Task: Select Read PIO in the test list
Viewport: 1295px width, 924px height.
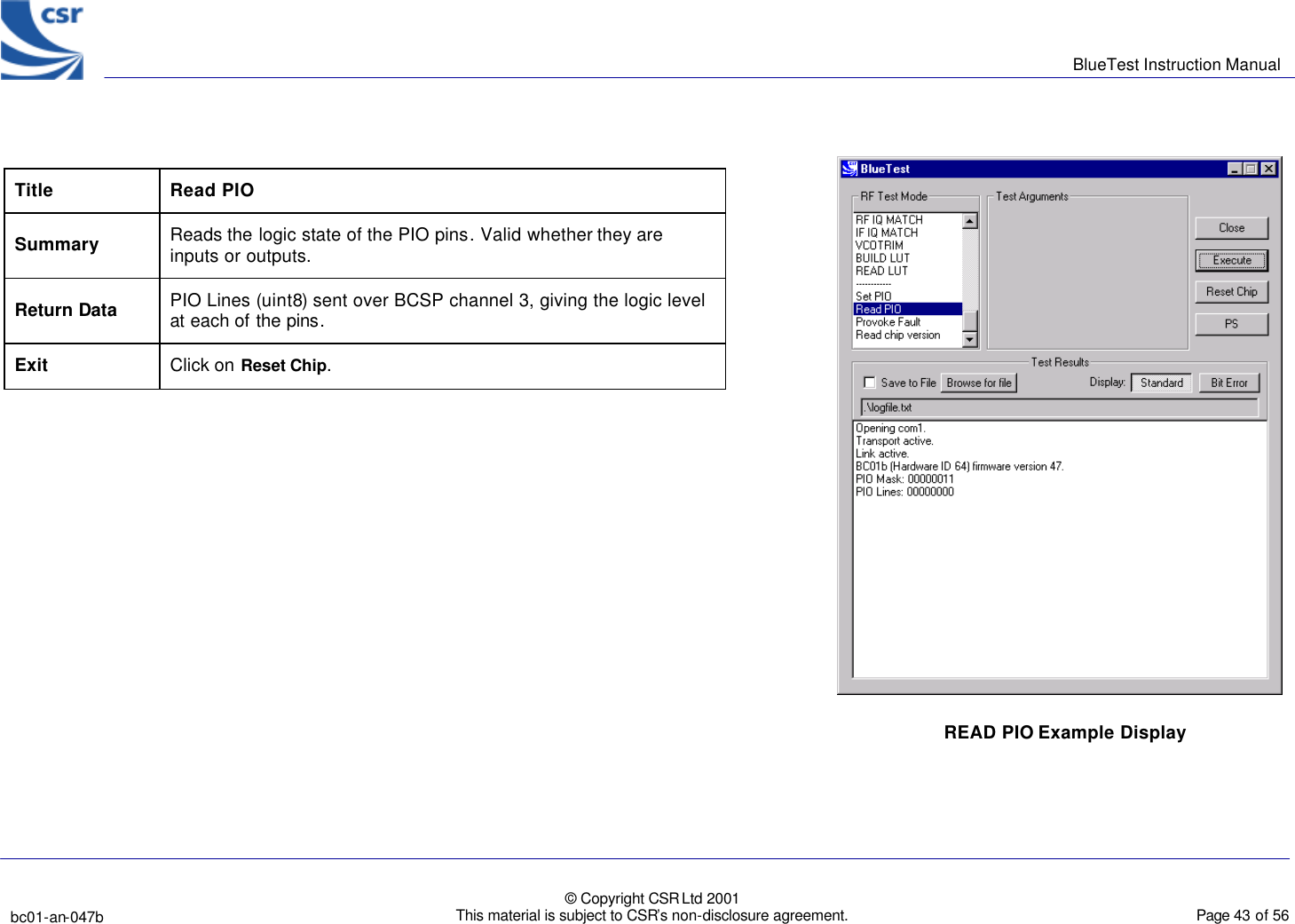Action: click(x=908, y=309)
